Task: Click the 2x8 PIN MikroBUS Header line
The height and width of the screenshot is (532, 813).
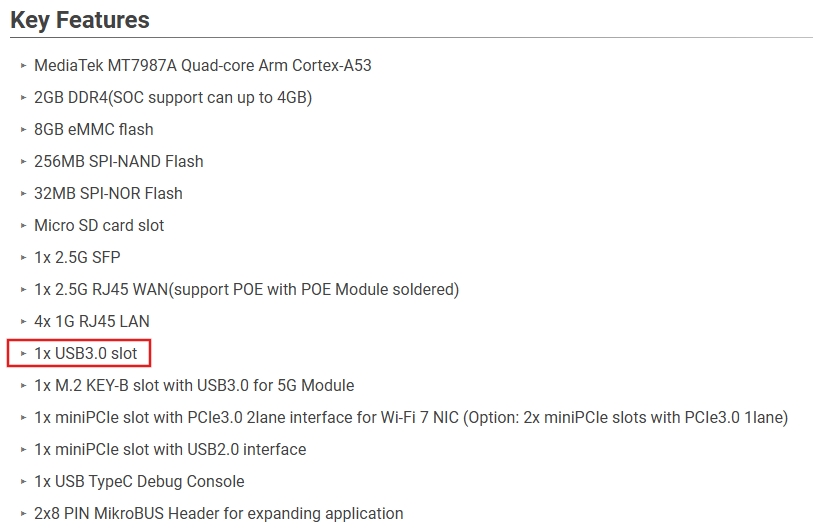Action: pyautogui.click(x=218, y=513)
